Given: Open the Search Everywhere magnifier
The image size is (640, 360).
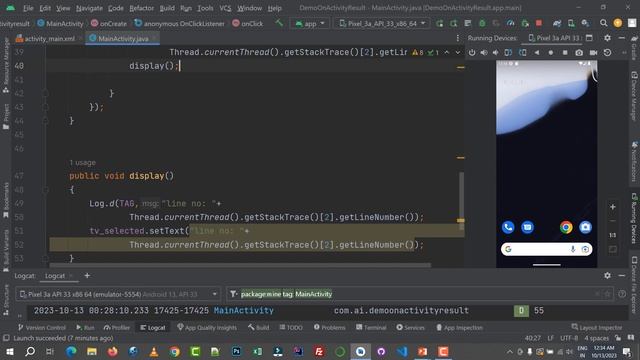Looking at the screenshot, I should (x=603, y=23).
